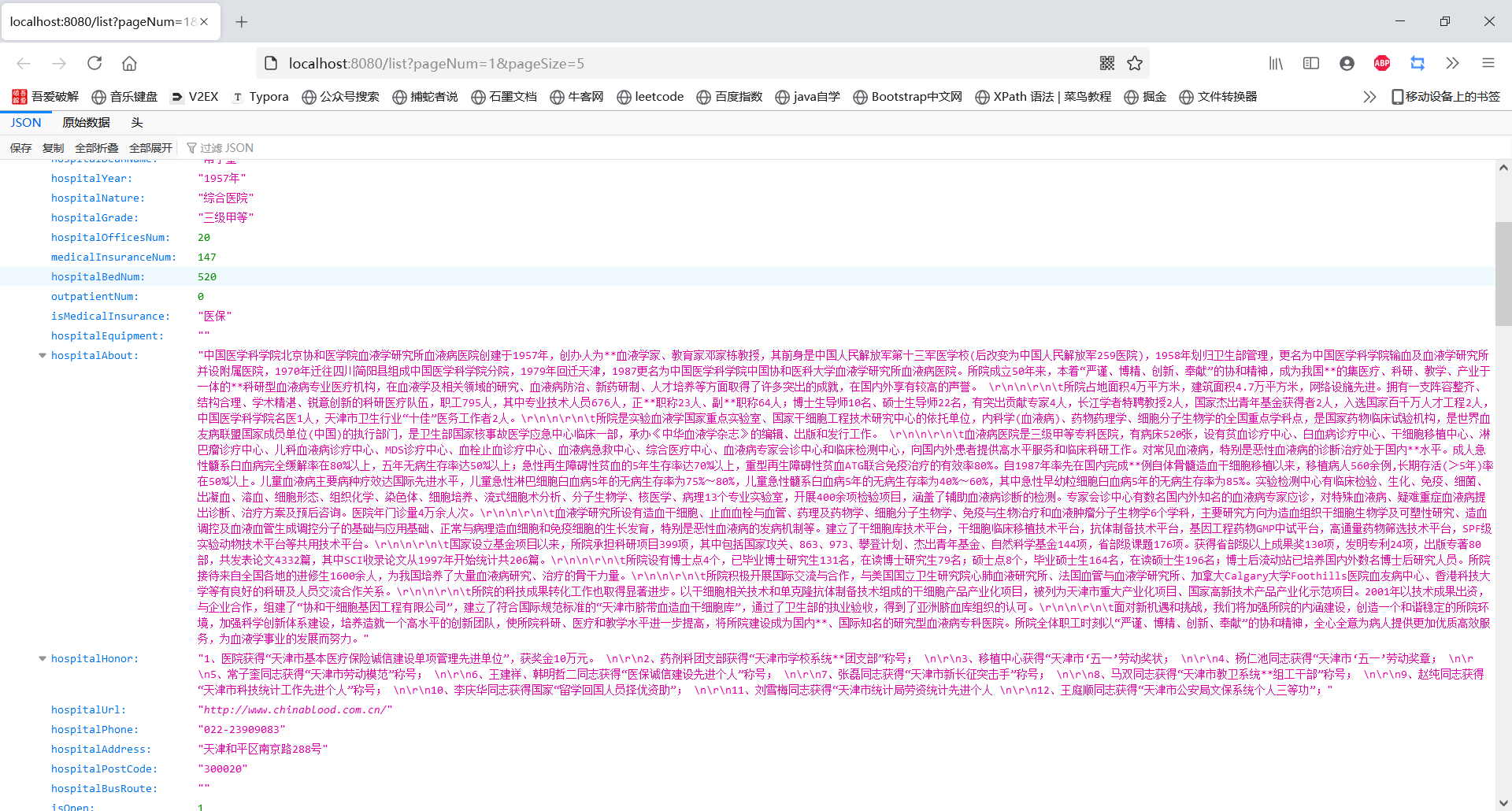1512x811 pixels.
Task: Select the hospitalUrl key
Action: (88, 709)
